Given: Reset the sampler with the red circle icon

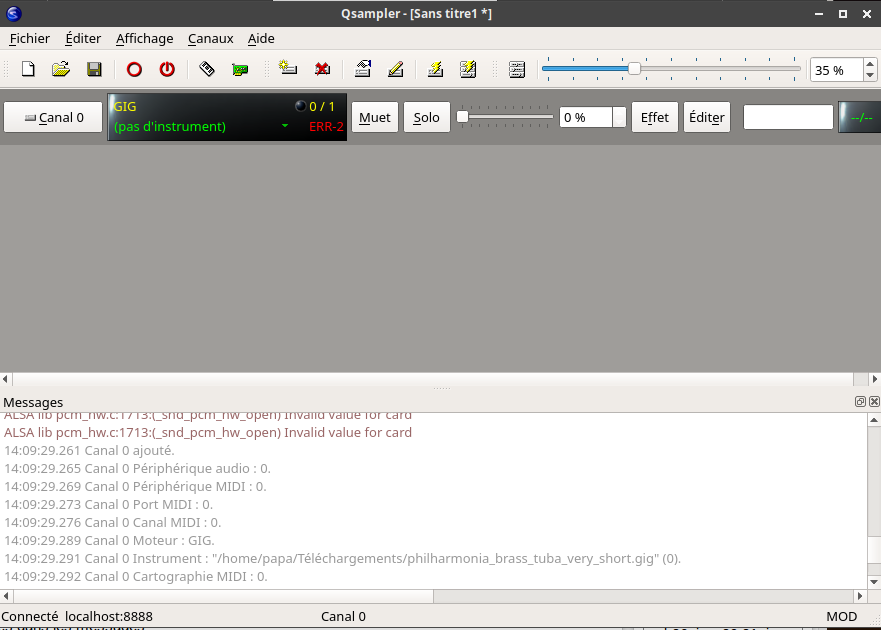Looking at the screenshot, I should [134, 69].
